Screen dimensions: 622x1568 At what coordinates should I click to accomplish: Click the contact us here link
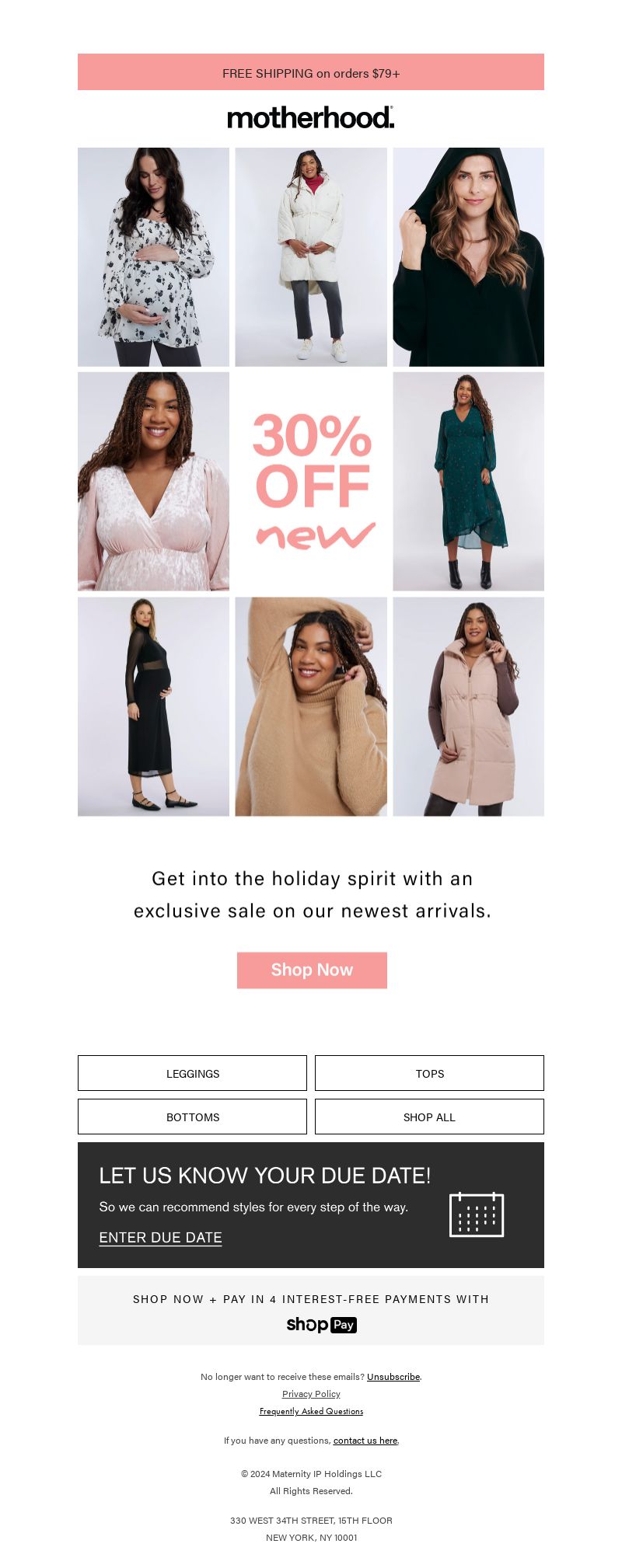point(365,1440)
